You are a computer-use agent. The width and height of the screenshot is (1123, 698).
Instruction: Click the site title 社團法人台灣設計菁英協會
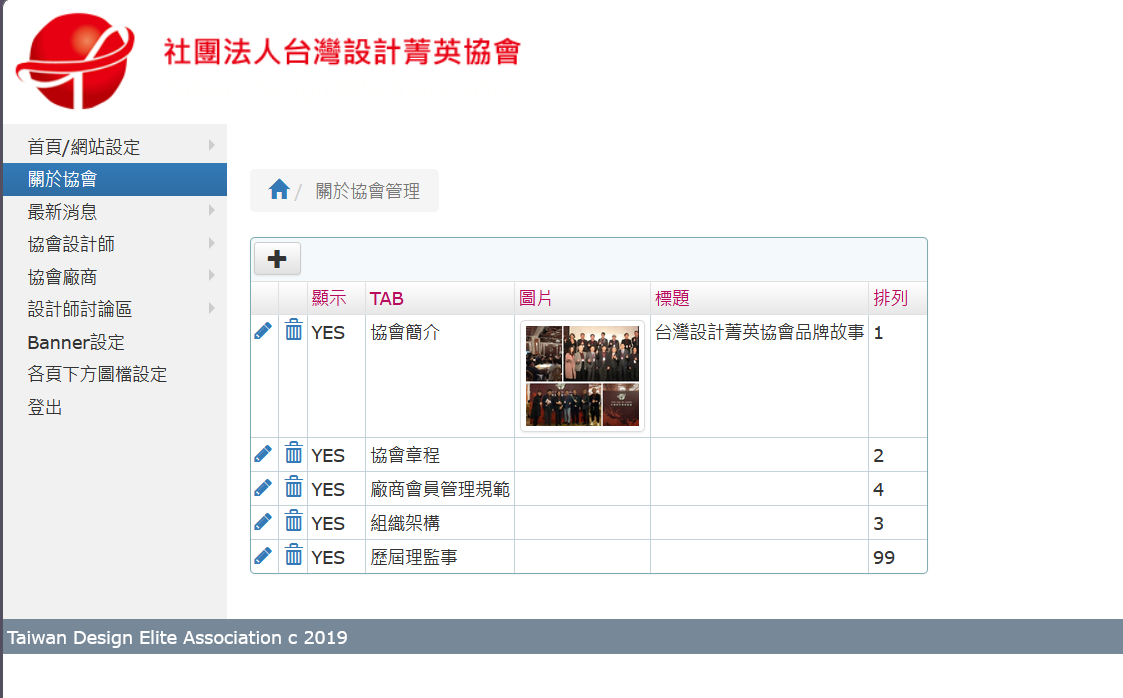click(x=342, y=52)
